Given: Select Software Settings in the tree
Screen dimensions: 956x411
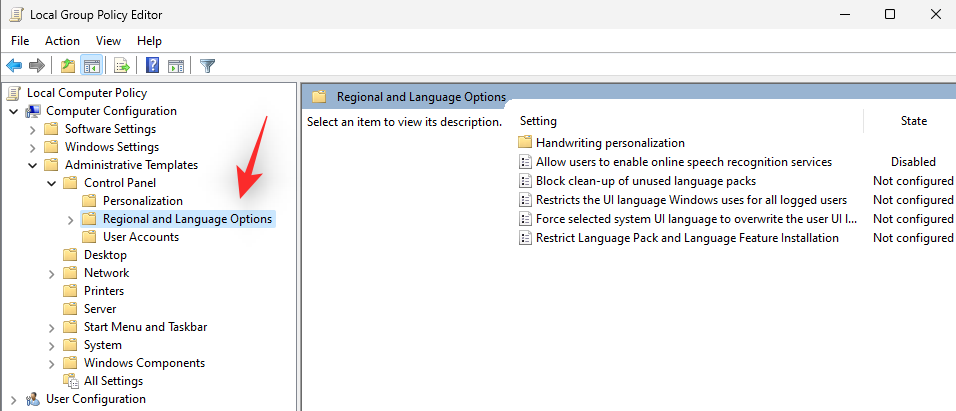Looking at the screenshot, I should coord(110,129).
